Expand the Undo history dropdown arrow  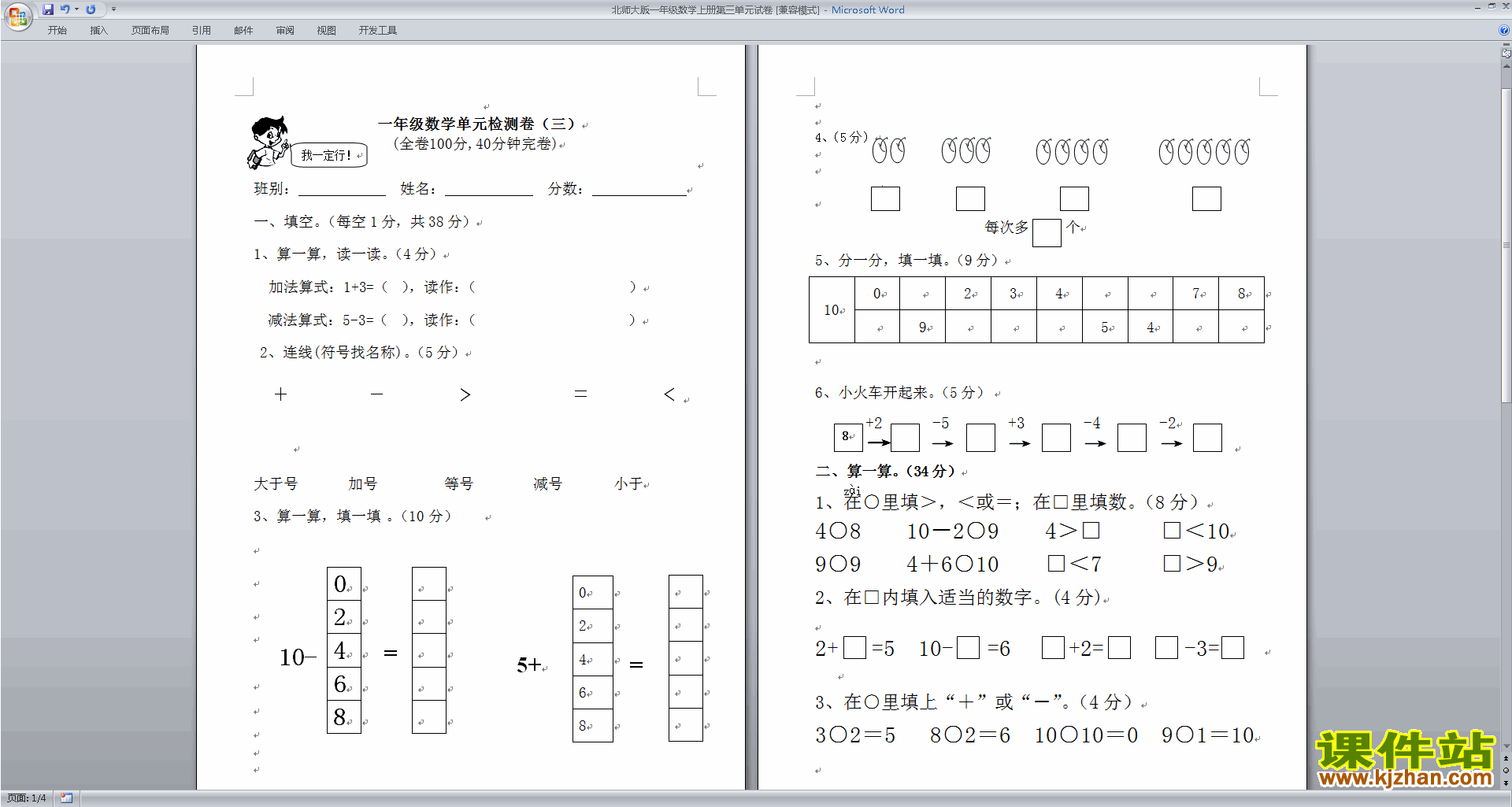[76, 9]
